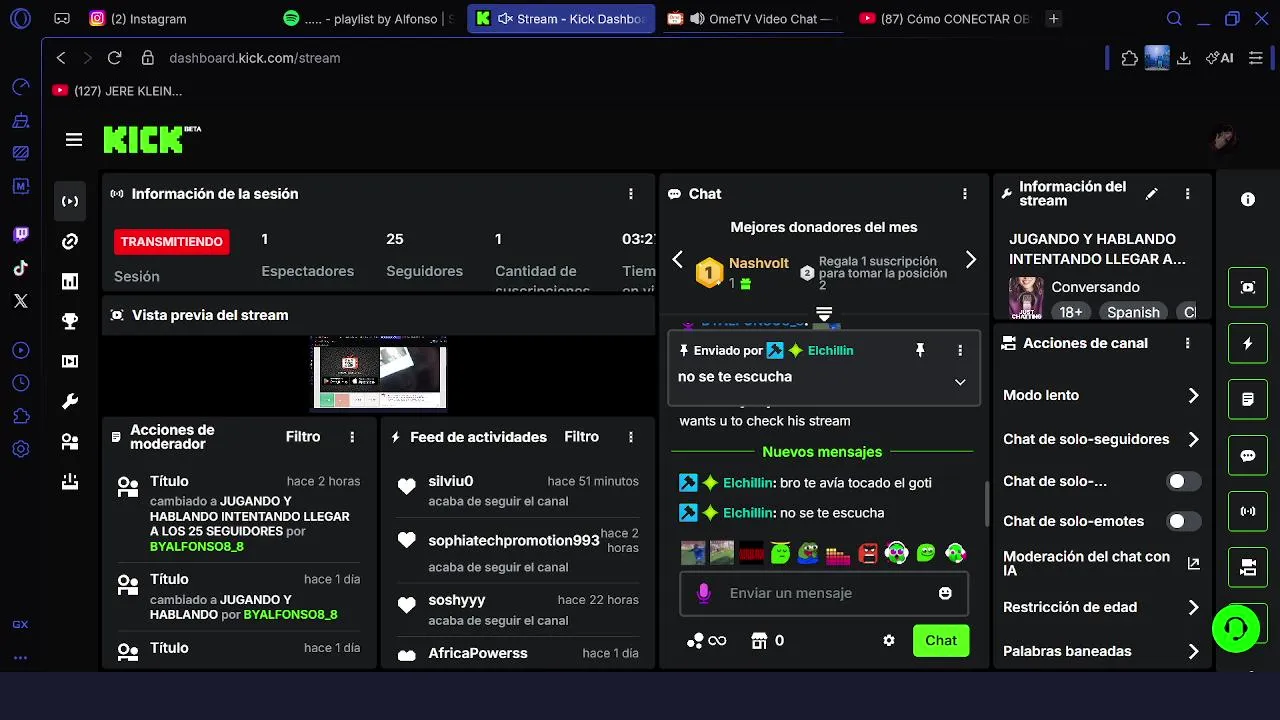
Task: Open browser downloads icon in toolbar
Action: (1184, 58)
